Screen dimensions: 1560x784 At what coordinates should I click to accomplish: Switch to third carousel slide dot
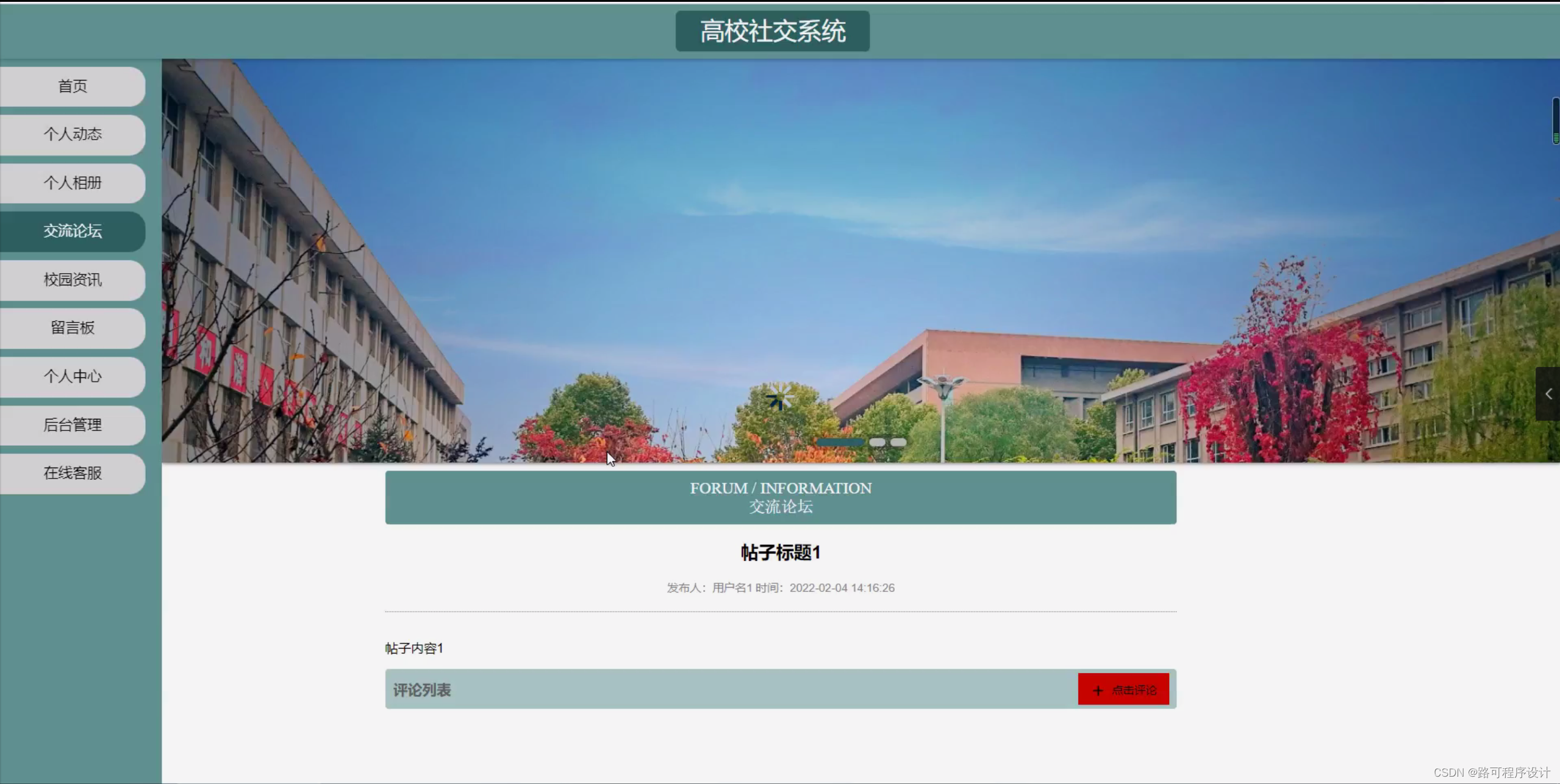click(x=898, y=442)
